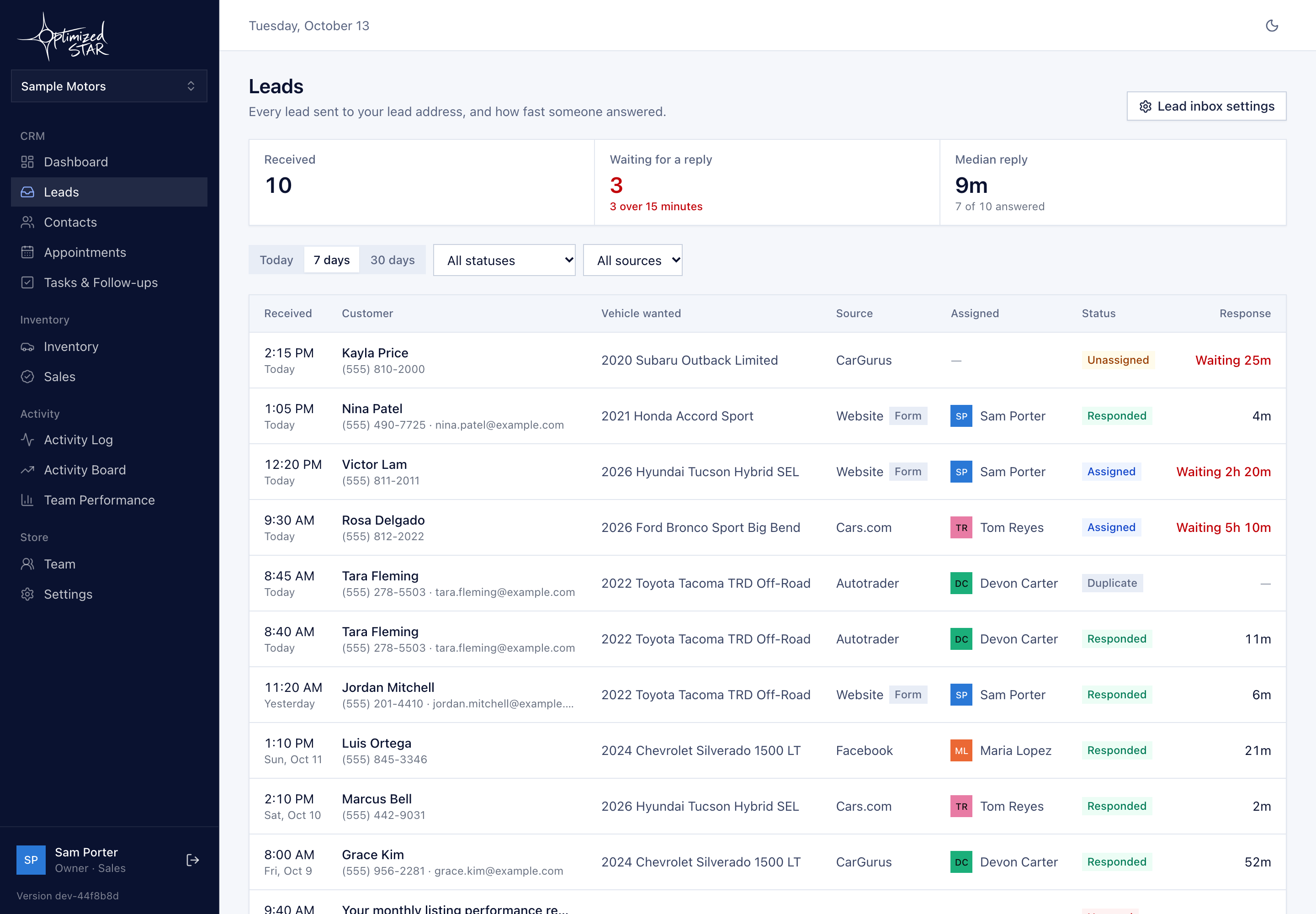The width and height of the screenshot is (1316, 914).
Task: Click the Sales badge icon
Action: pos(27,377)
